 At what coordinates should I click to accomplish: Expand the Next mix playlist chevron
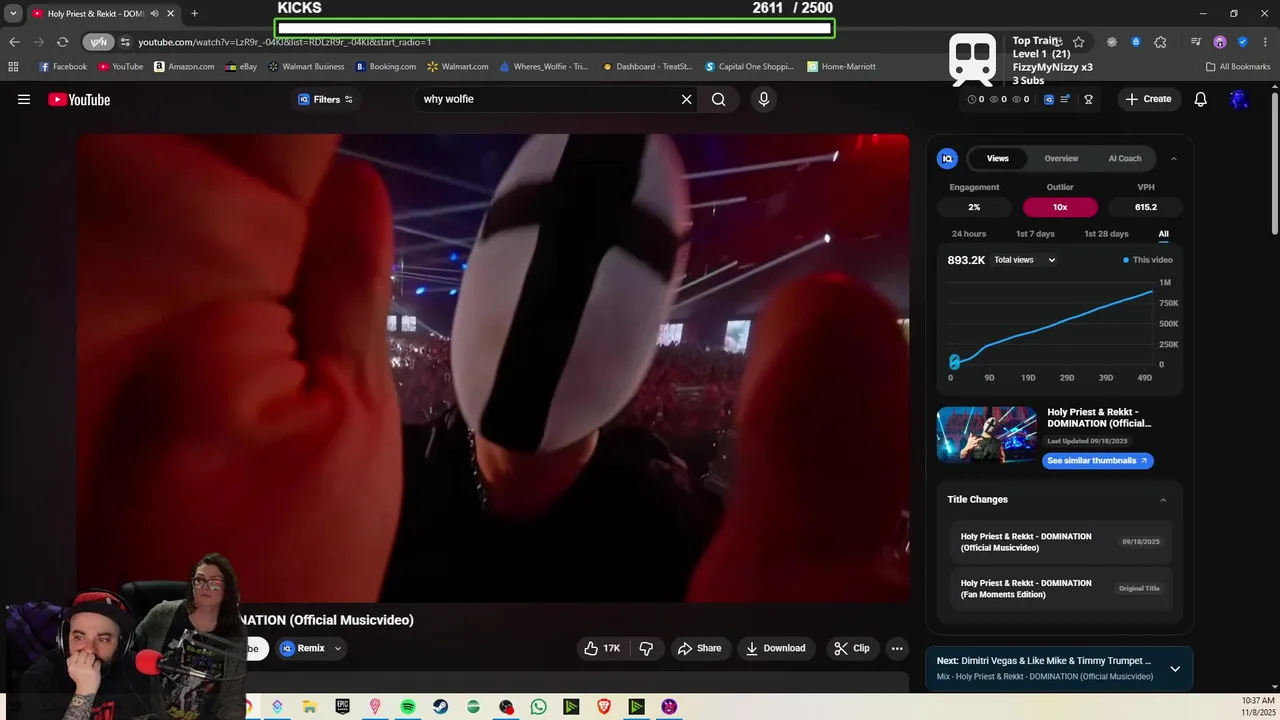tap(1175, 669)
